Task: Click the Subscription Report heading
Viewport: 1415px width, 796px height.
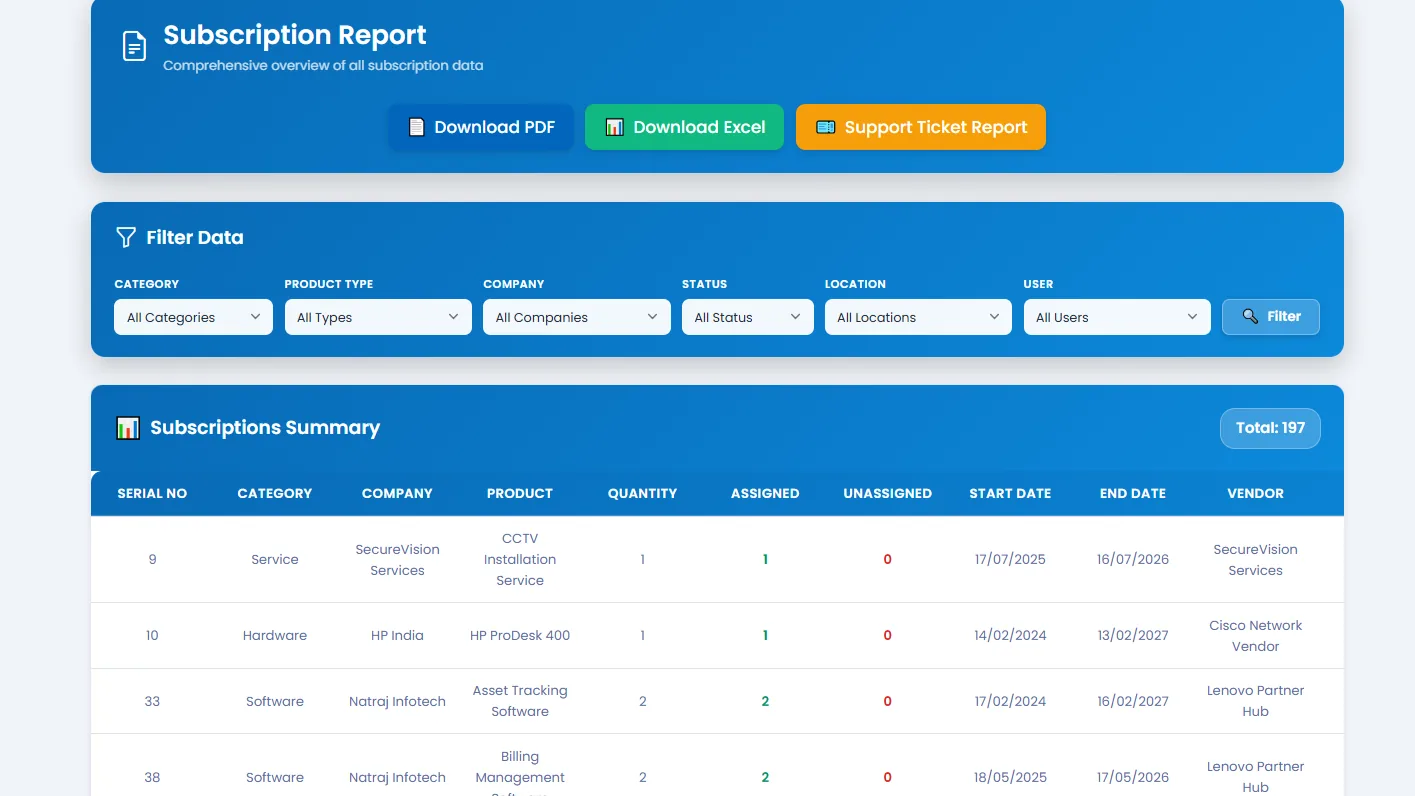Action: point(295,35)
